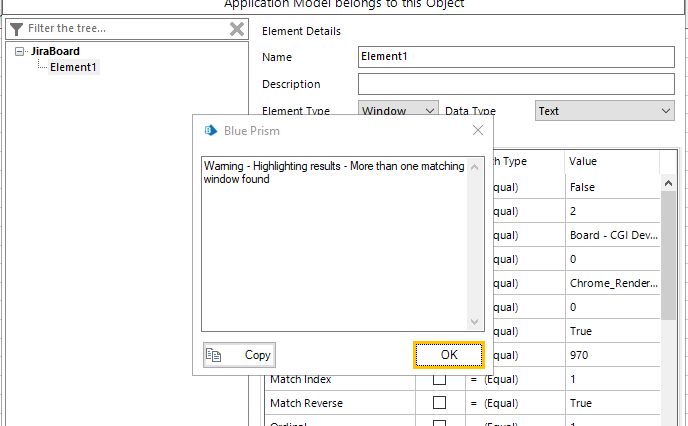Image resolution: width=688 pixels, height=426 pixels.
Task: Select the False value cell
Action: click(x=613, y=187)
